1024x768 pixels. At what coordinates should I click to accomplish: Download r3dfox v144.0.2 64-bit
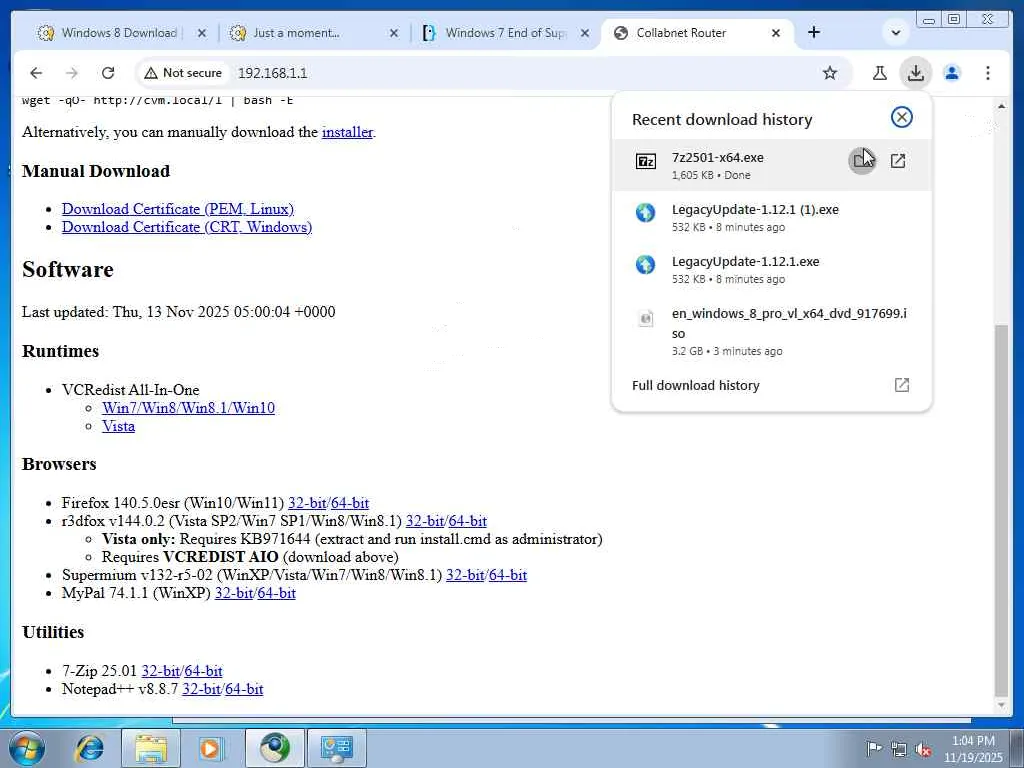pyautogui.click(x=468, y=521)
